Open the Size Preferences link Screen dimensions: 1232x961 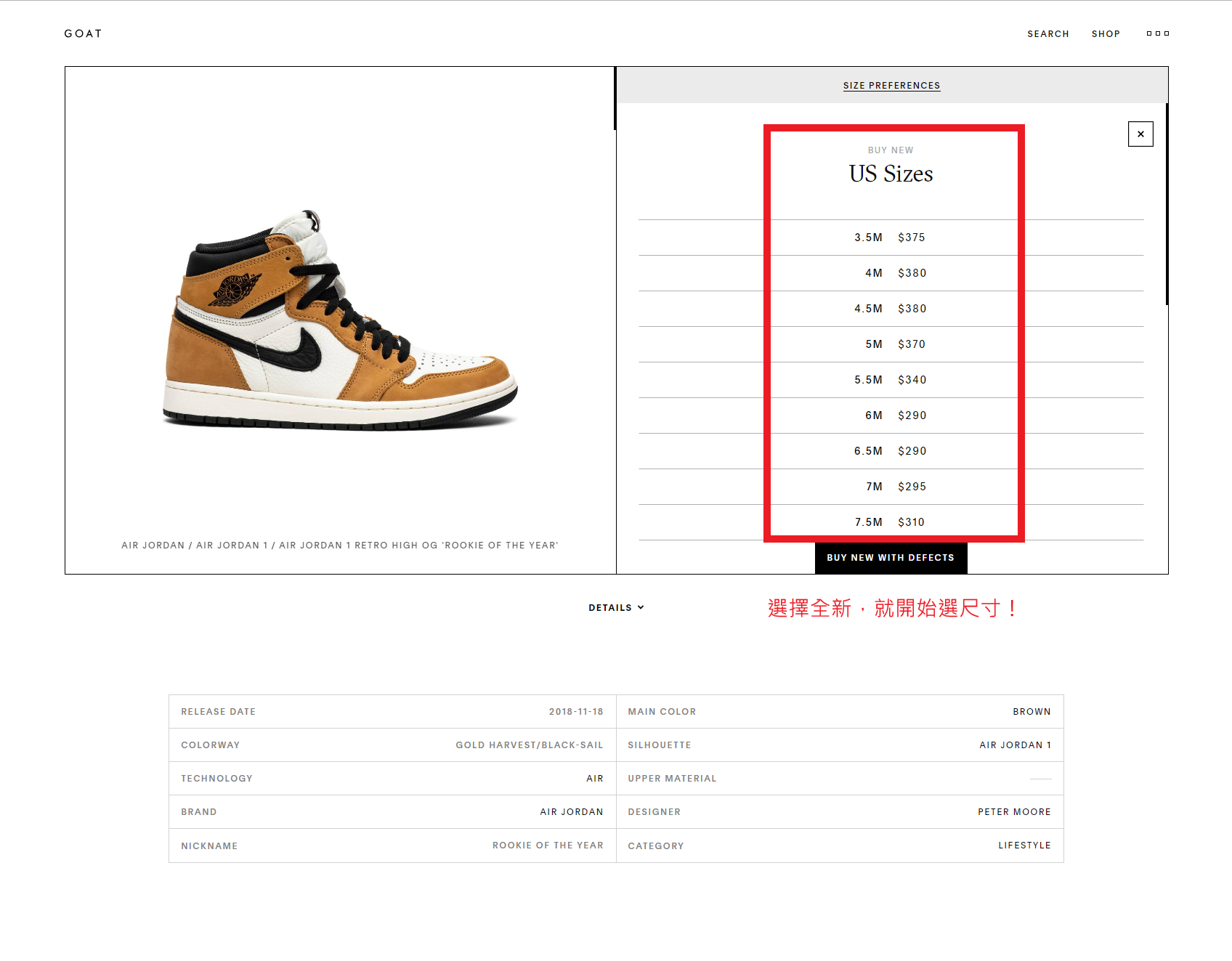point(891,86)
